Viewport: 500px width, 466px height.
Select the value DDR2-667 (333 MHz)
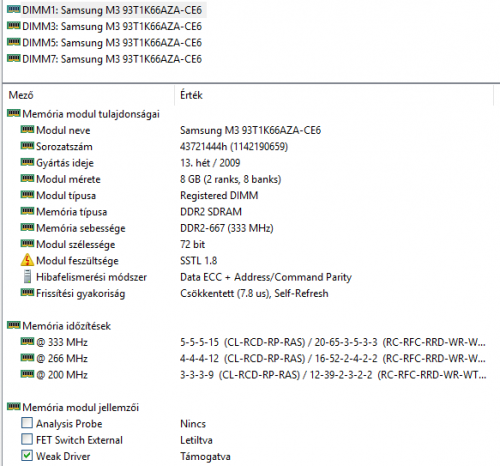[227, 228]
